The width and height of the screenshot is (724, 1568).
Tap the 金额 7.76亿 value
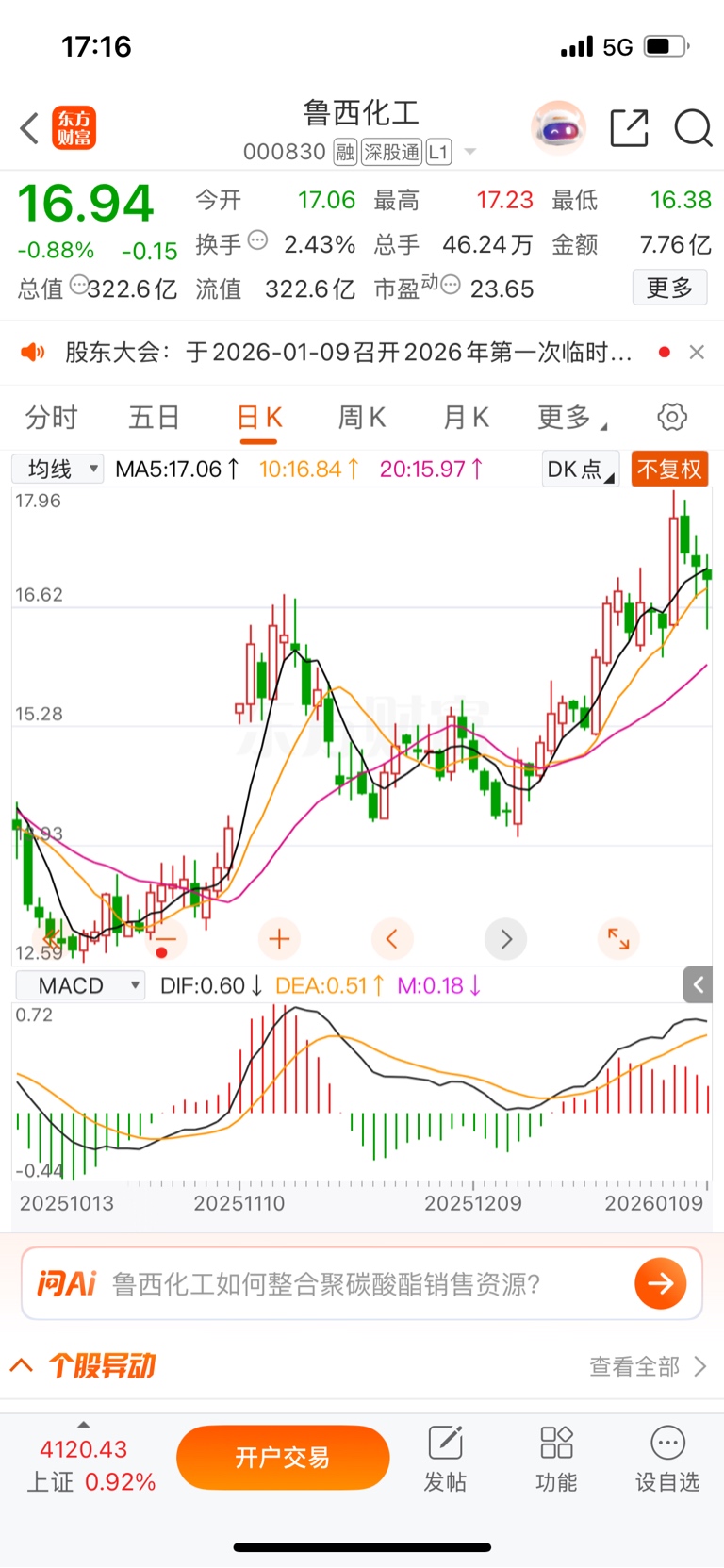point(675,244)
